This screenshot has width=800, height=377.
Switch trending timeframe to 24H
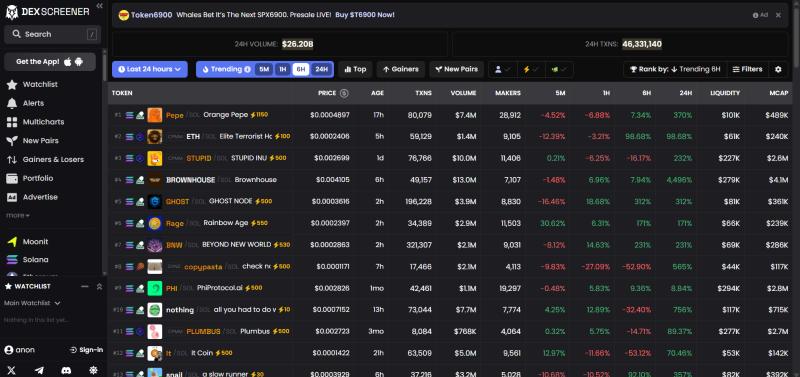[321, 69]
